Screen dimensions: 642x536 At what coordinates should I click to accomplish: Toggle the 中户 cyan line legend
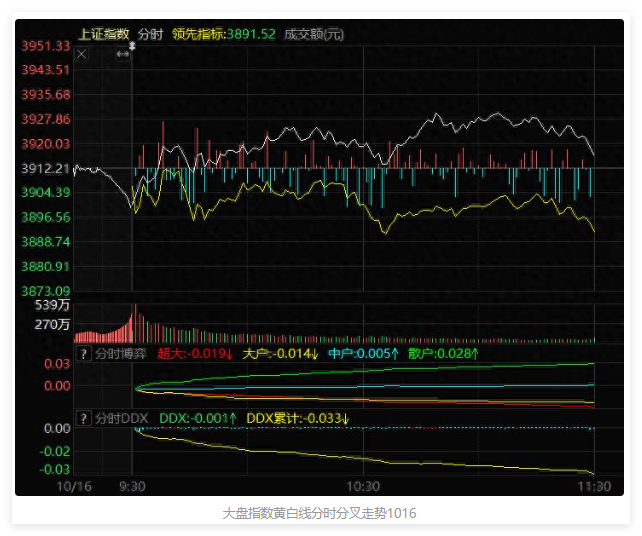[363, 354]
